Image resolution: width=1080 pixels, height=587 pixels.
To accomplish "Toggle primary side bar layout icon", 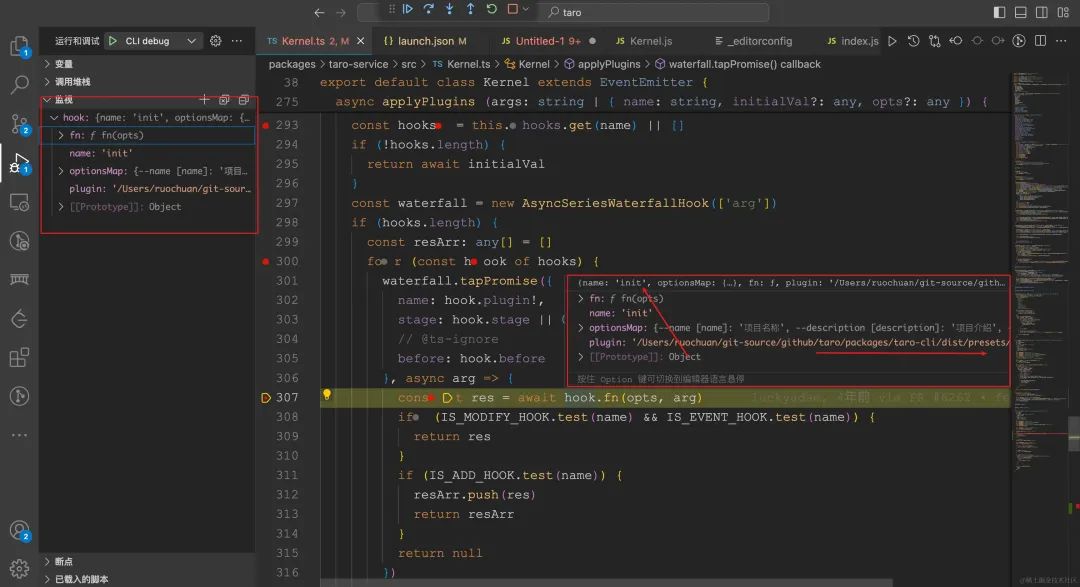I will tap(999, 12).
